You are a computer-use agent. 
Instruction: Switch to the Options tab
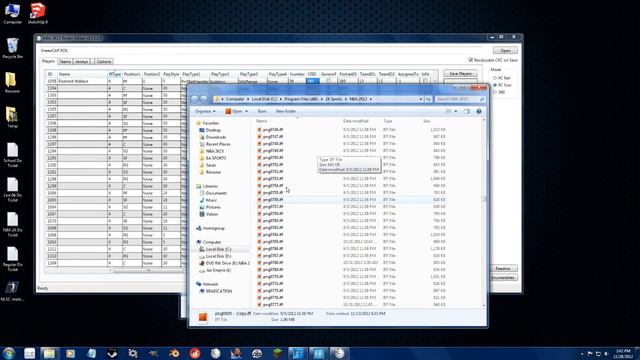coord(104,62)
